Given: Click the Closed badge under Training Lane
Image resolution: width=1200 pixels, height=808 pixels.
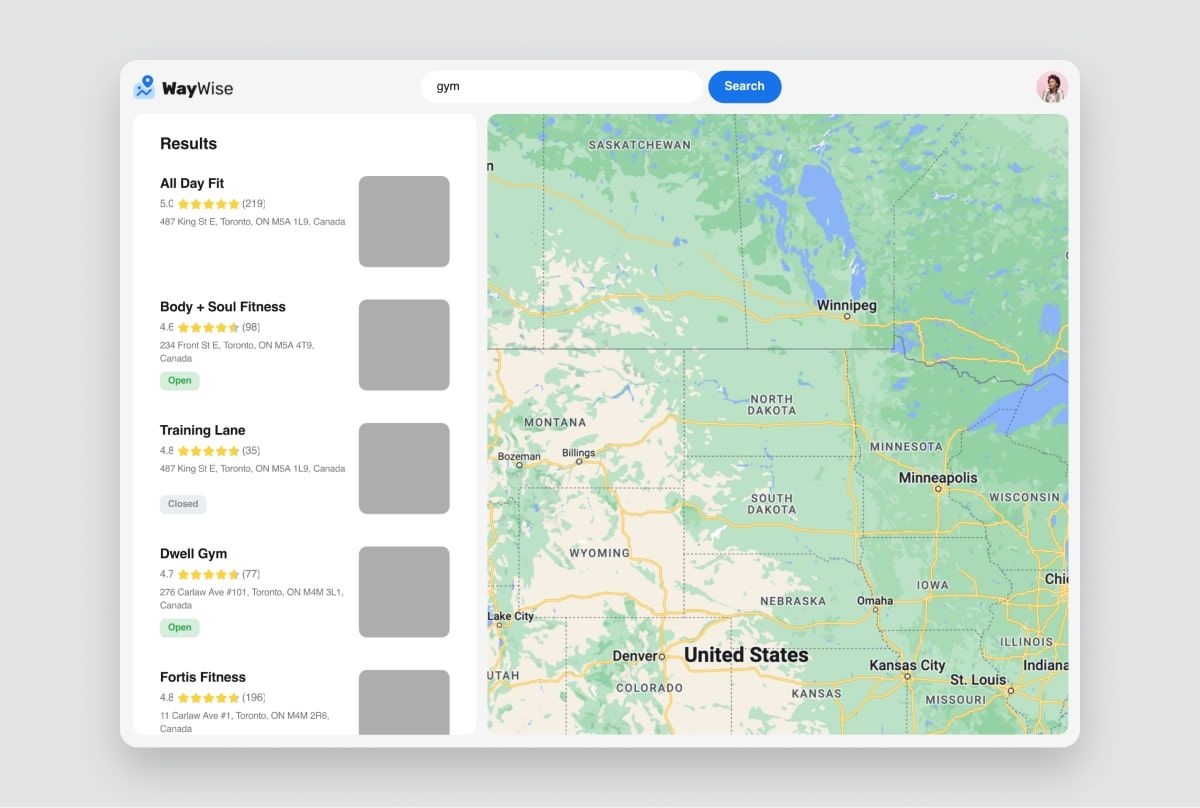Looking at the screenshot, I should click(x=183, y=504).
